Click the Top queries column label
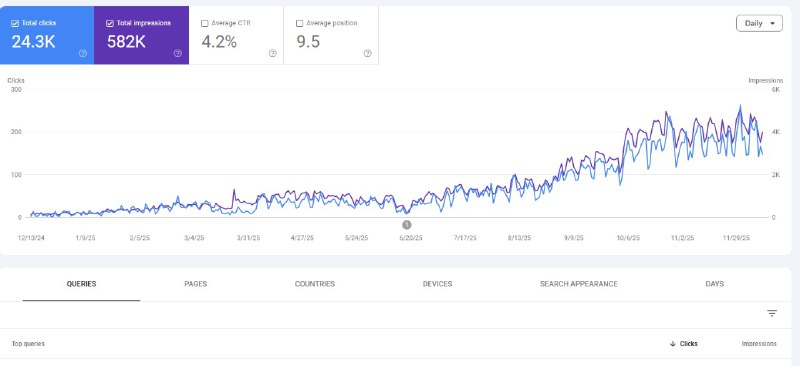800x366 pixels. pyautogui.click(x=28, y=344)
